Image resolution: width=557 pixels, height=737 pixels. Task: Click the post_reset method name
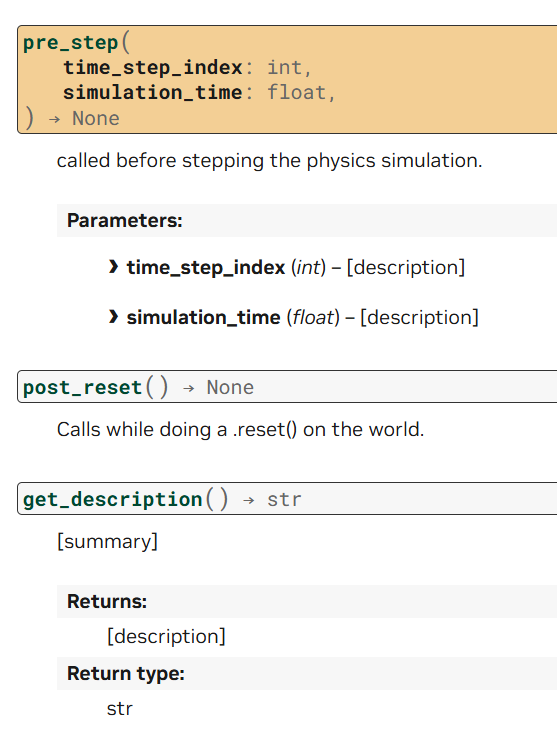click(x=82, y=388)
